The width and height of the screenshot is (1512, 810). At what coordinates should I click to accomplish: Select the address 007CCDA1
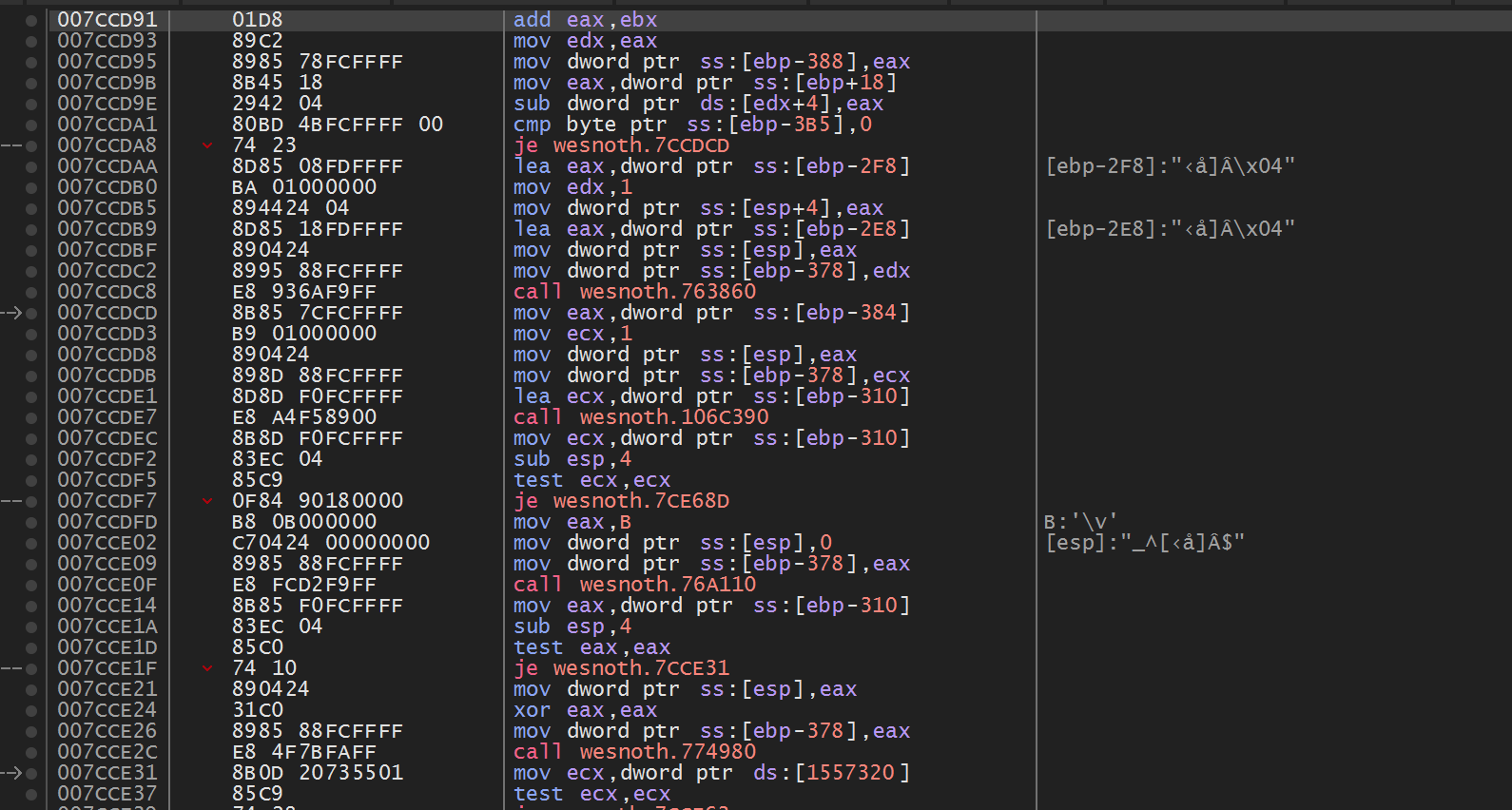coord(107,125)
